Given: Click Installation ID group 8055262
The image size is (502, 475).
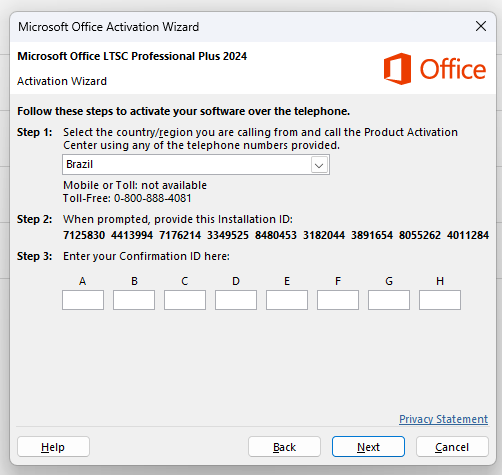Looking at the screenshot, I should pyautogui.click(x=420, y=235).
